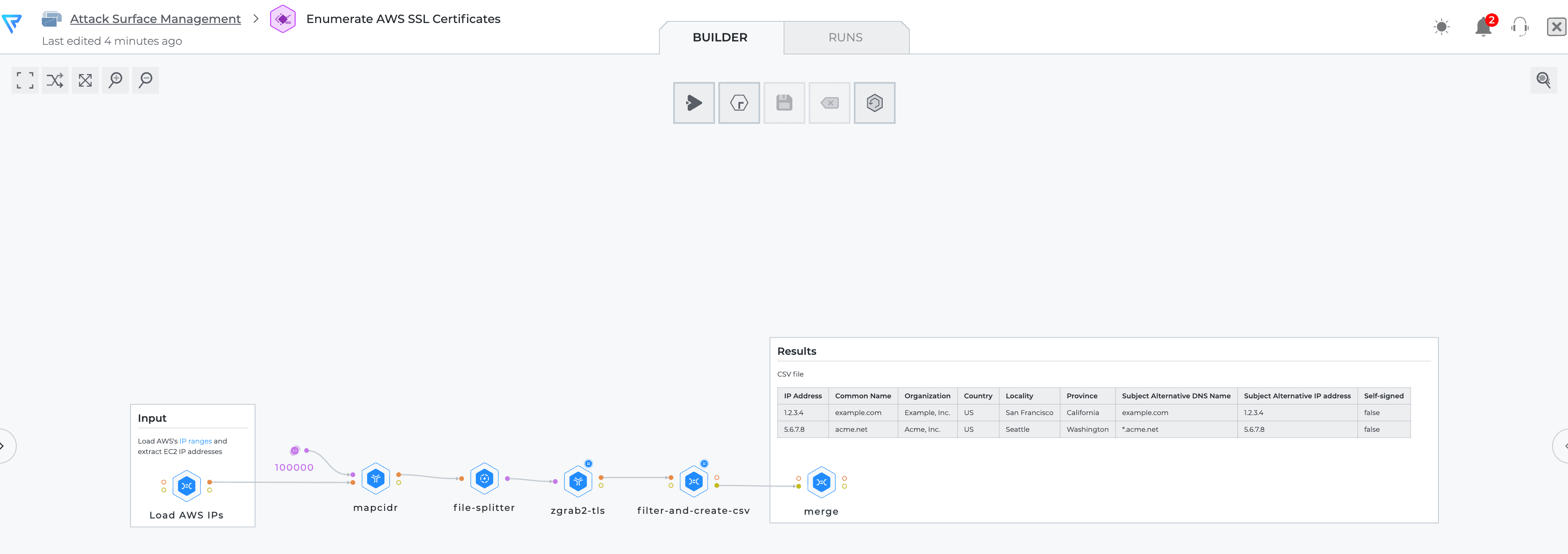Click the hexagon schedule button in toolbar
1568x554 pixels.
pos(739,103)
